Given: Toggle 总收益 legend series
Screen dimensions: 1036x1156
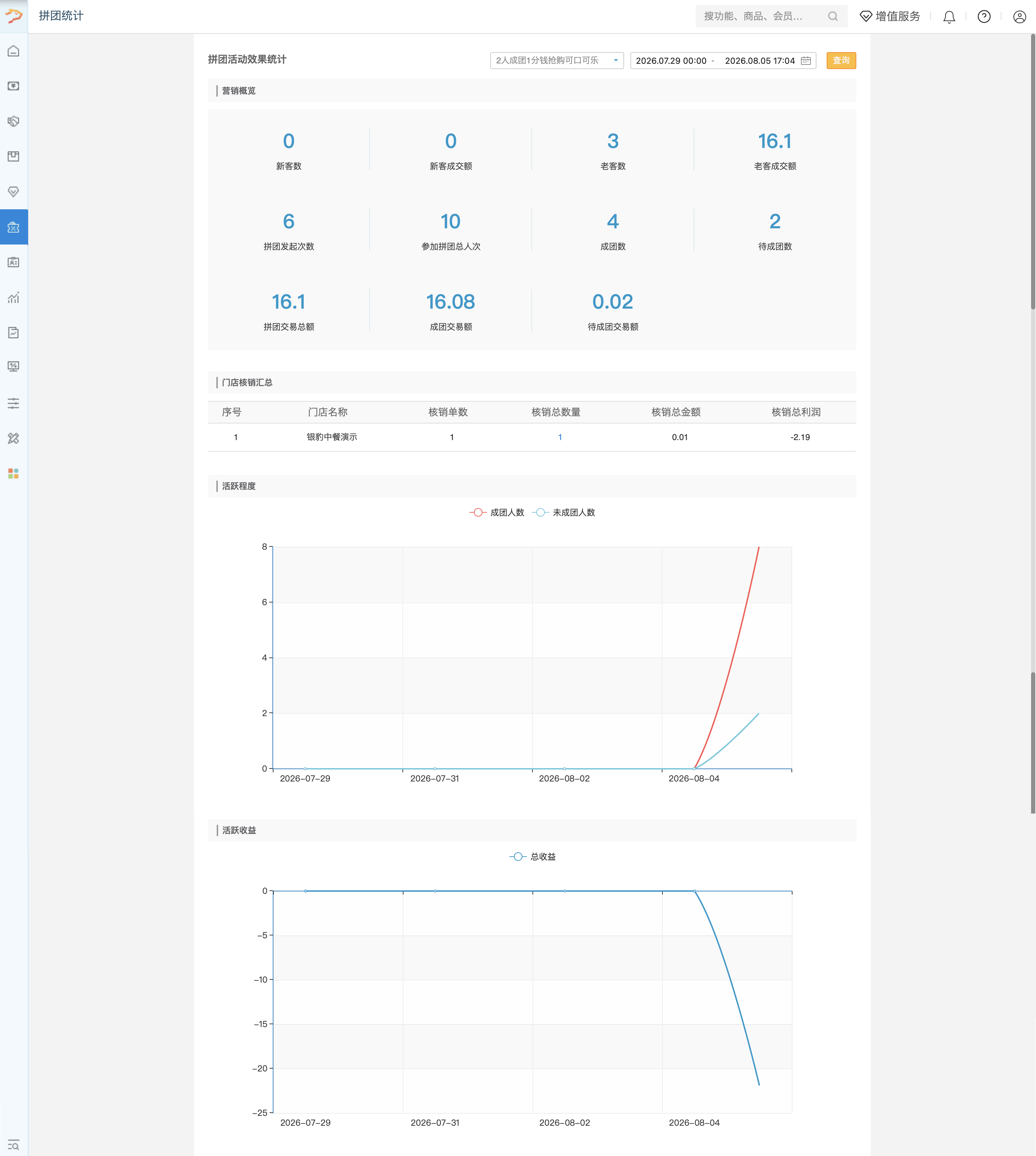Looking at the screenshot, I should tap(532, 857).
